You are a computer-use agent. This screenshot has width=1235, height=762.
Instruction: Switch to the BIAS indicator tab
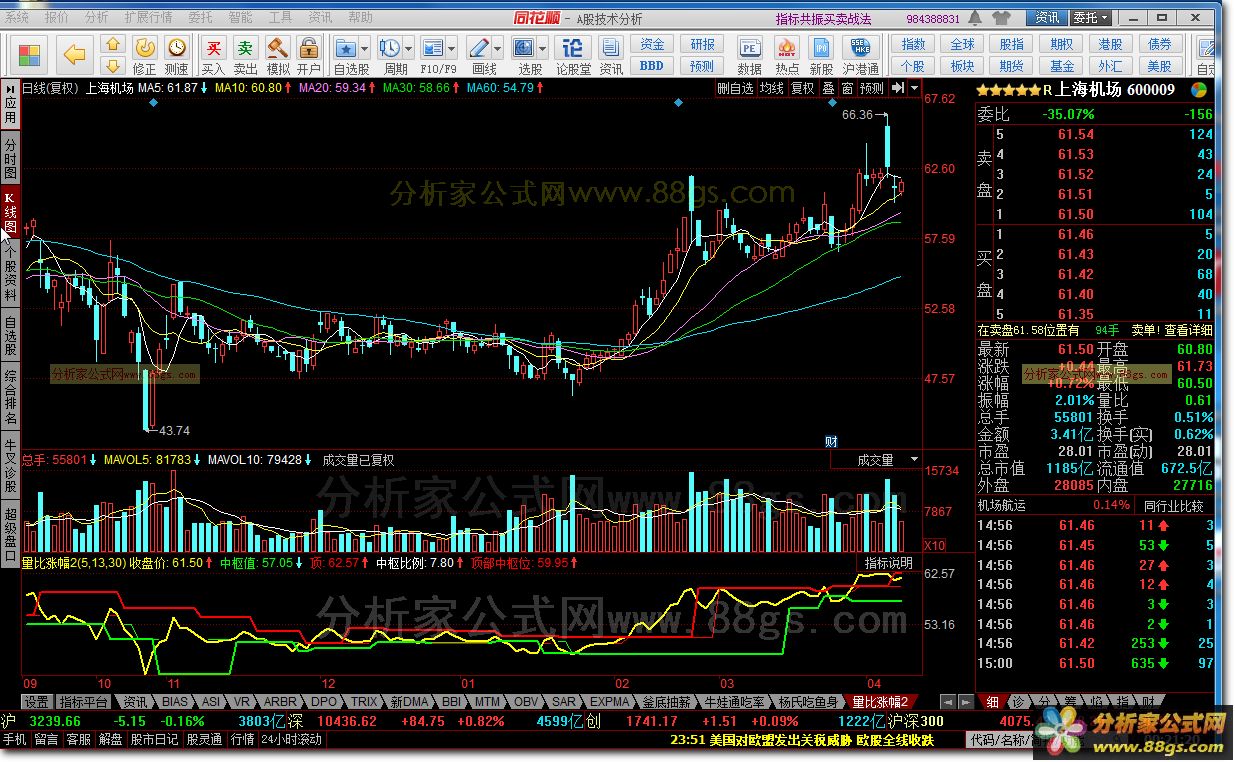[176, 702]
